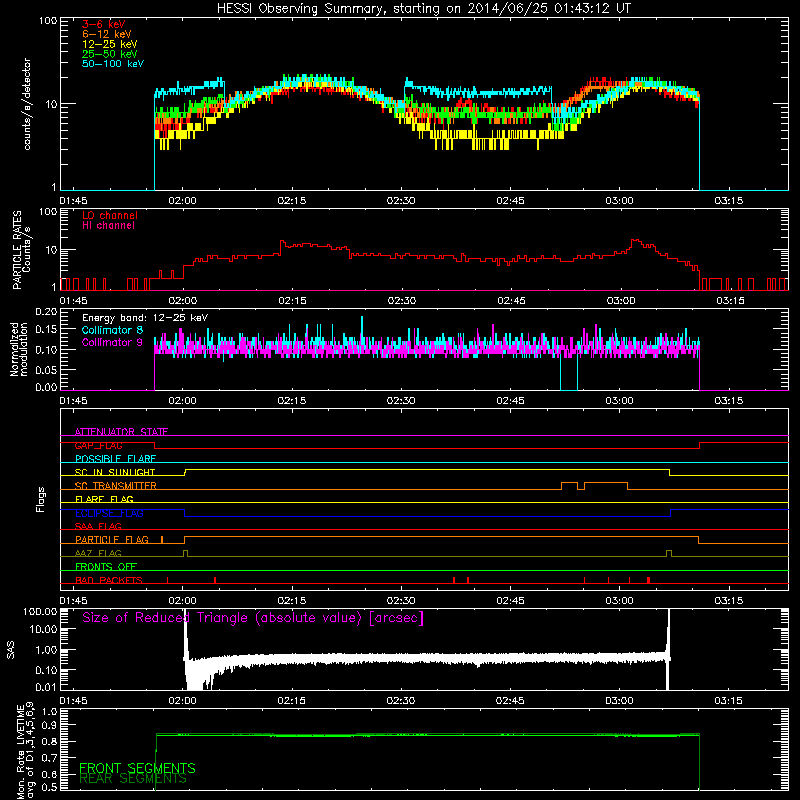Select the 12-25 keV legend label in top plot
Screen dimensions: 800x800
pyautogui.click(x=110, y=44)
